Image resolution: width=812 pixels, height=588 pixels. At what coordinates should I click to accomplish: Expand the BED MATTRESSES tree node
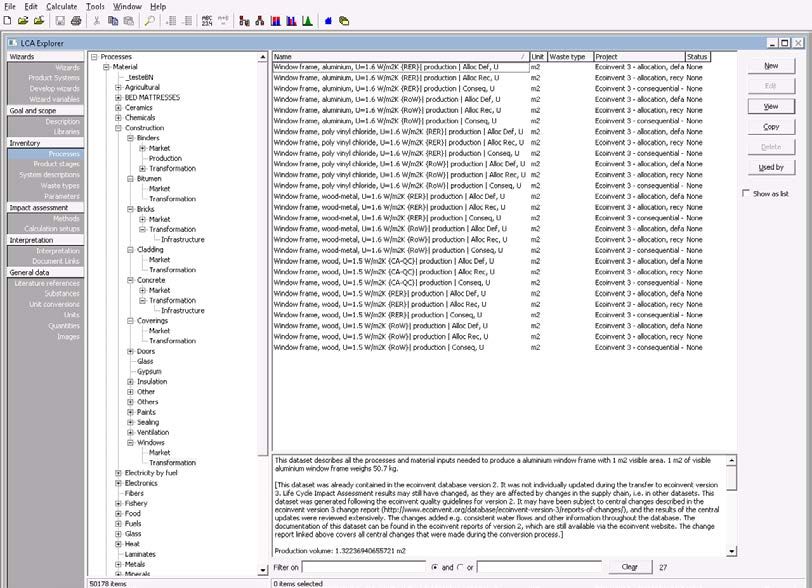118,97
